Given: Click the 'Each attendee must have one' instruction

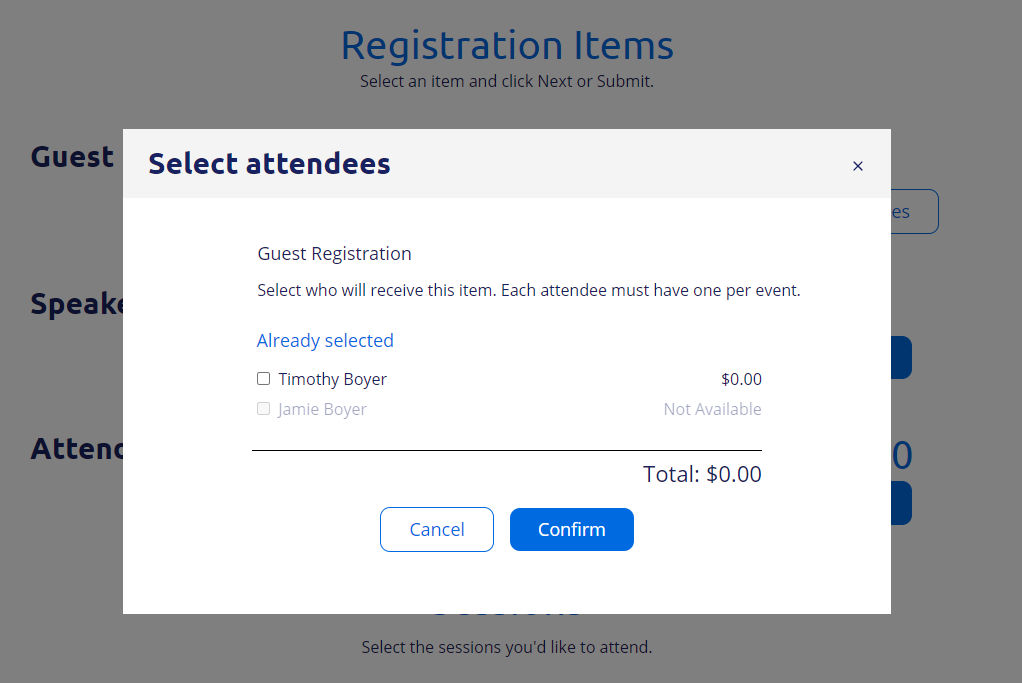Looking at the screenshot, I should [x=528, y=292].
